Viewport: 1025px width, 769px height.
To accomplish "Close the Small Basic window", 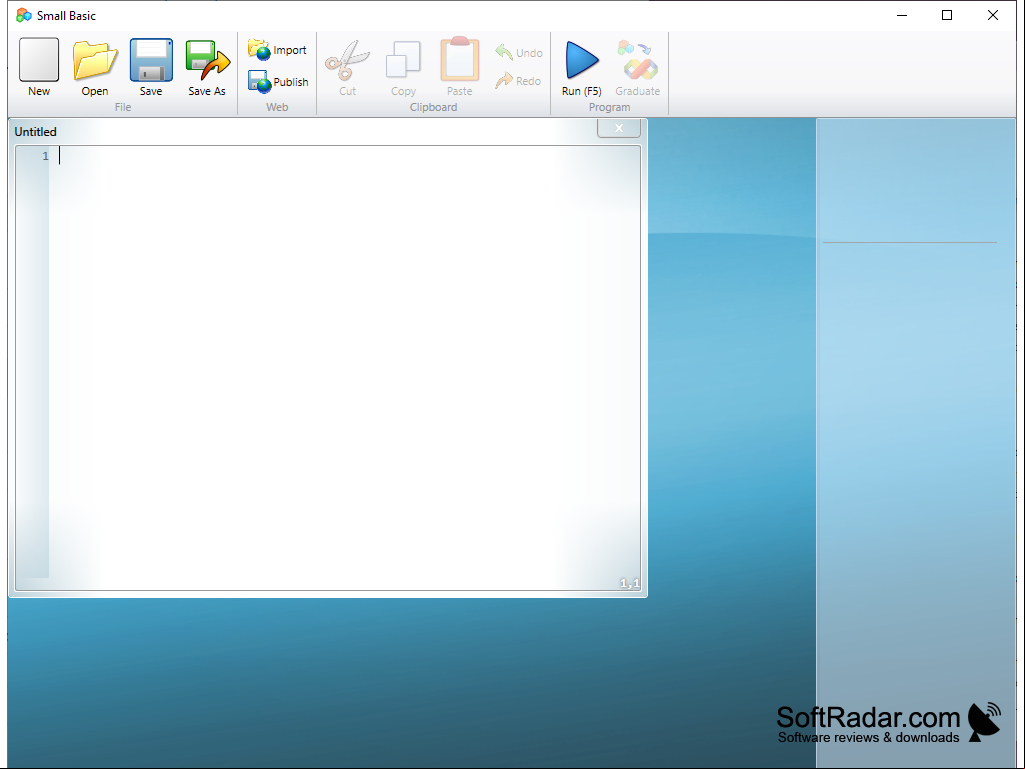I will [x=992, y=15].
